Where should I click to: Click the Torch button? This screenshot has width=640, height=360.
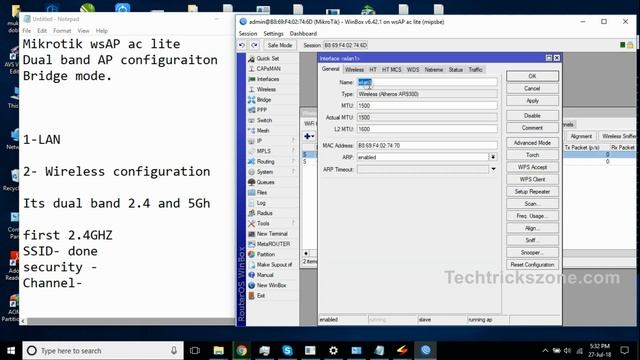532,155
